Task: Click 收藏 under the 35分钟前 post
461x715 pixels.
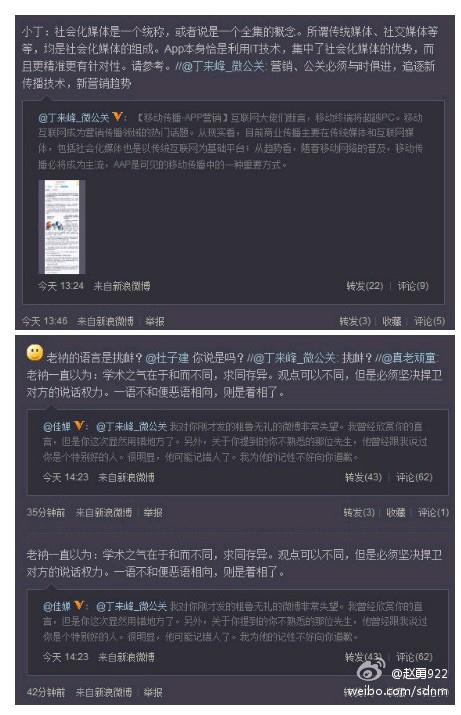Action: [x=396, y=512]
